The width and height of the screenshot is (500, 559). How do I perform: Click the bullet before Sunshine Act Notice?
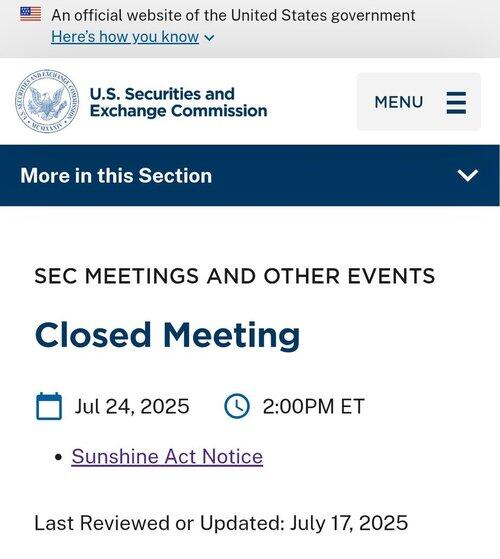(59, 457)
